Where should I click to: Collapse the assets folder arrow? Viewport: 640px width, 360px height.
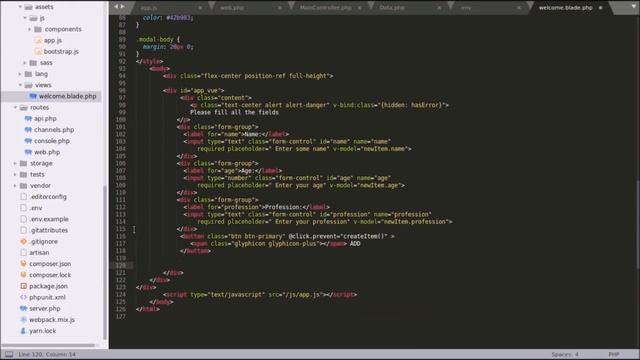(20, 7)
